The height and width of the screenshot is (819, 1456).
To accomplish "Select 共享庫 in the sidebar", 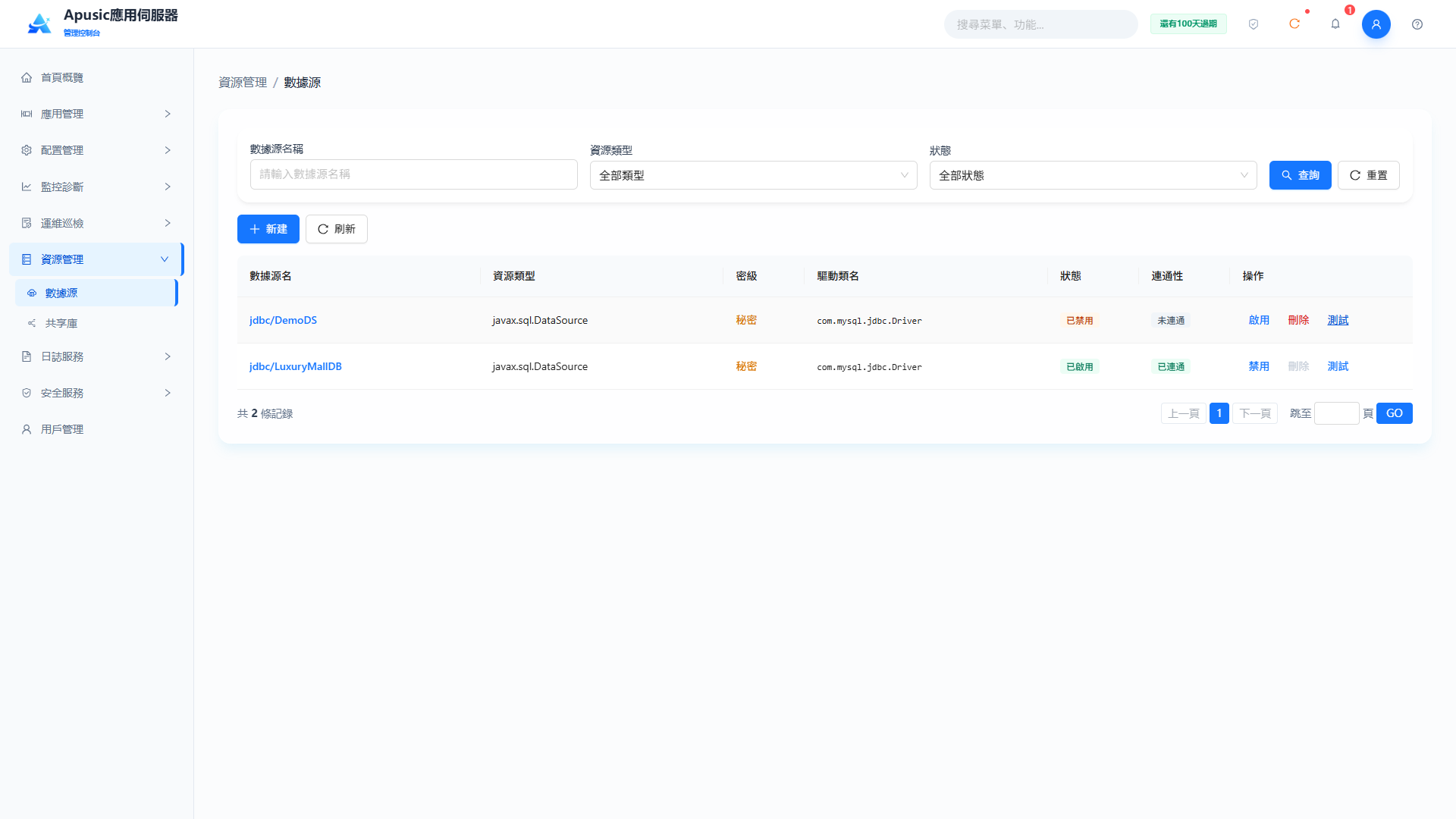I will [x=96, y=323].
